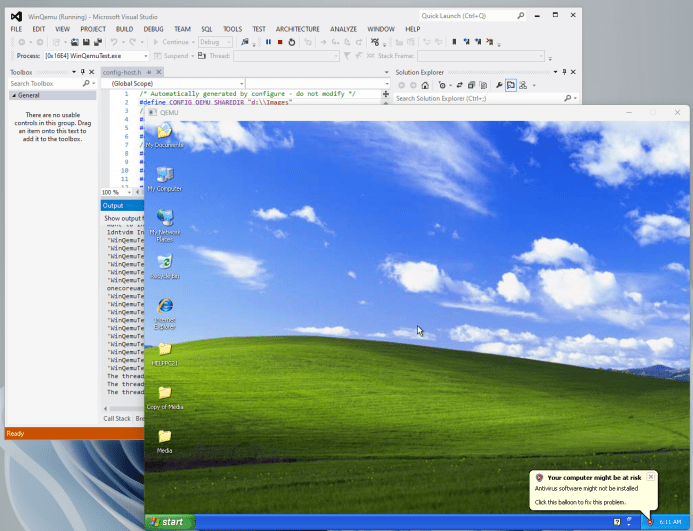The width and height of the screenshot is (693, 531).
Task: Open the Continue button dropdown arrow
Action: (193, 42)
